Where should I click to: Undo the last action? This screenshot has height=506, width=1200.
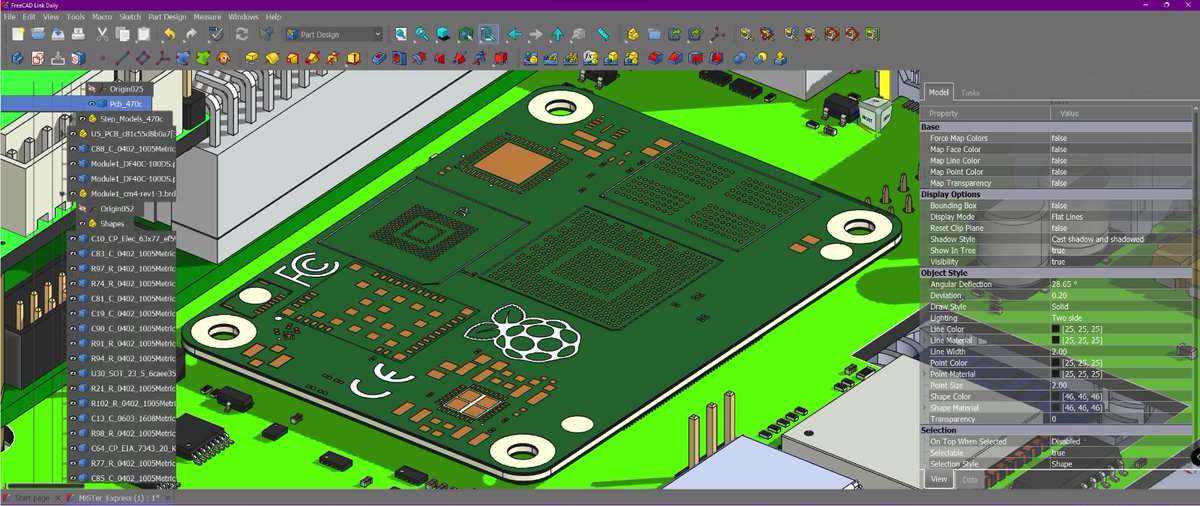168,34
